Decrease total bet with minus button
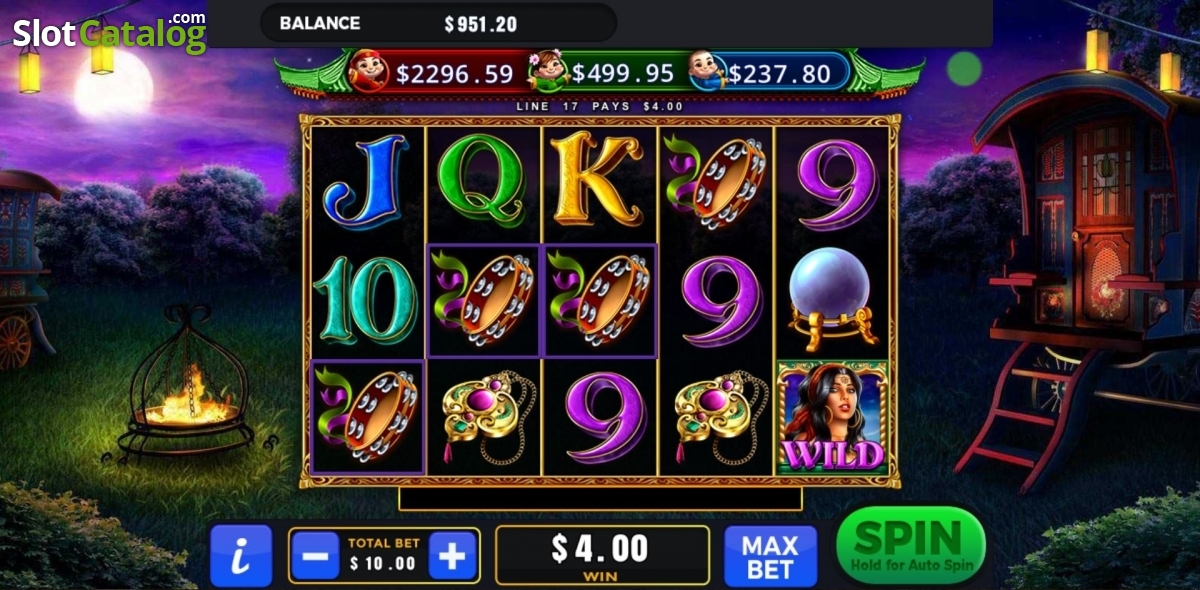 point(317,555)
